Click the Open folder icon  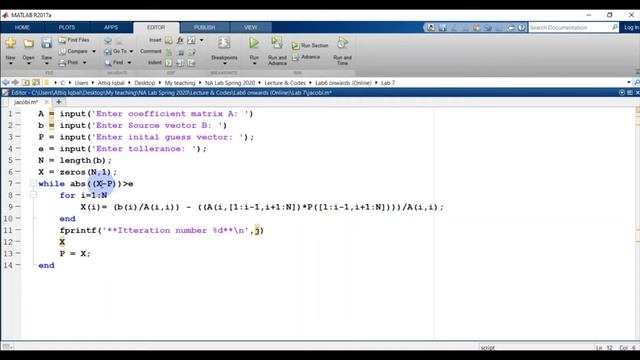pos(29,43)
